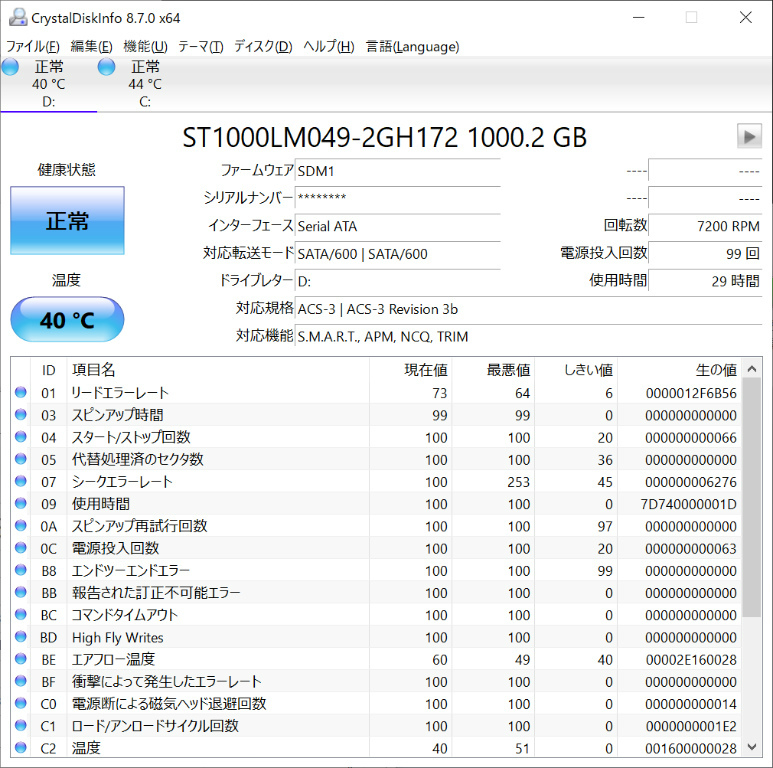The image size is (773, 768).
Task: Click the CrystalDiskInfo app icon in title bar
Action: click(18, 18)
